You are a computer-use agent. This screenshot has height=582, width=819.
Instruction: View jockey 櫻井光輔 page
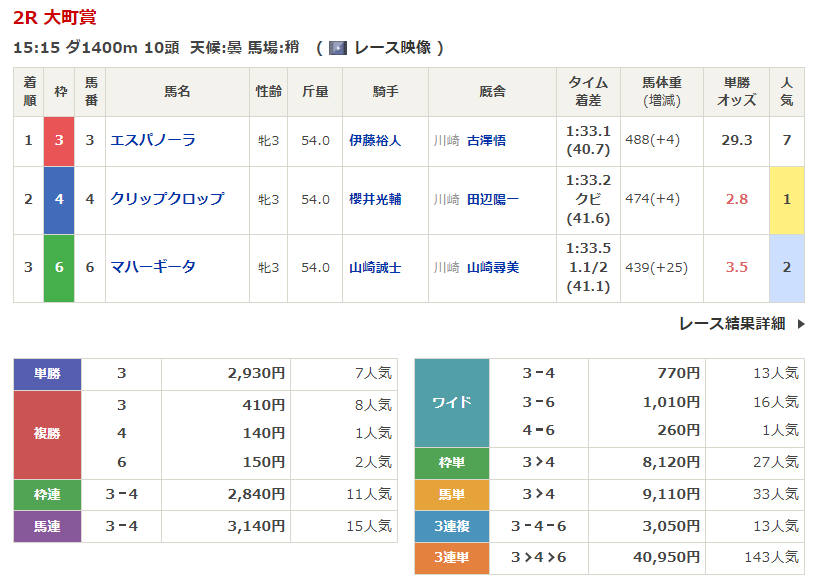pyautogui.click(x=375, y=200)
